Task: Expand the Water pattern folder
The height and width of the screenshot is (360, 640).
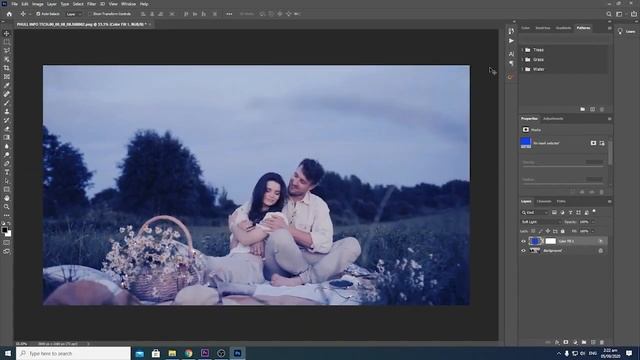Action: click(x=522, y=69)
